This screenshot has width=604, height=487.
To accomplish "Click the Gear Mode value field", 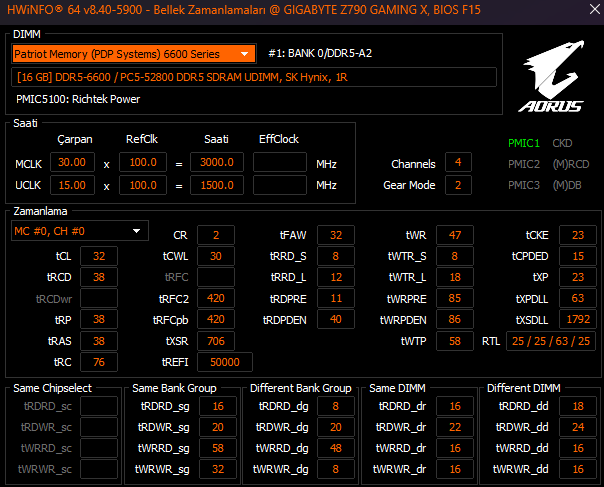I will [x=458, y=185].
